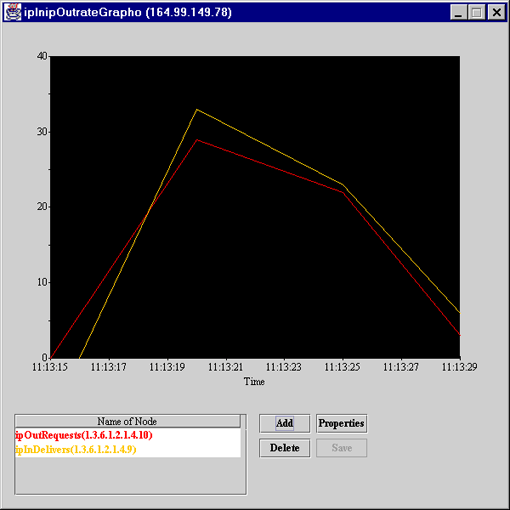Click the 11:13:21 time axis label
This screenshot has width=510, height=510.
coord(225,367)
